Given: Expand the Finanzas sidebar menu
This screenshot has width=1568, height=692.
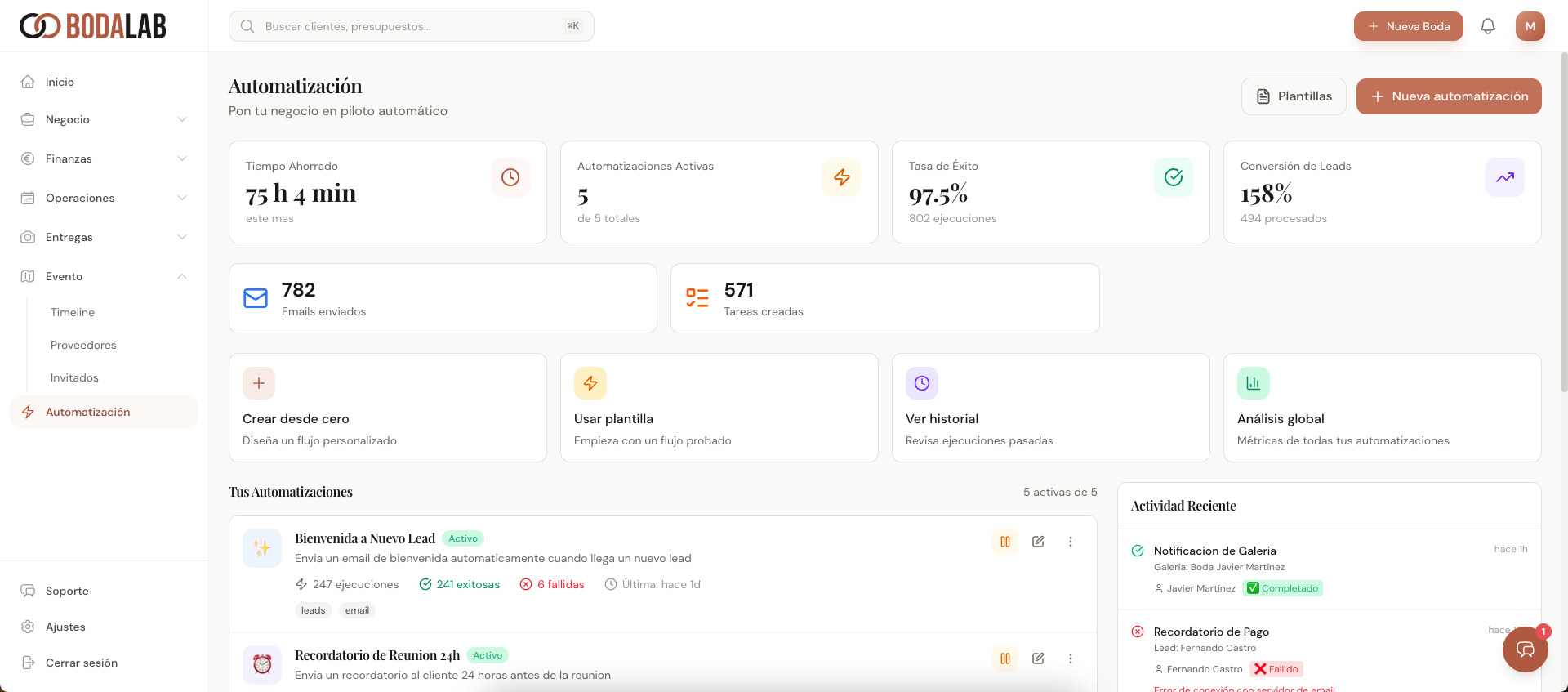Looking at the screenshot, I should pos(105,158).
